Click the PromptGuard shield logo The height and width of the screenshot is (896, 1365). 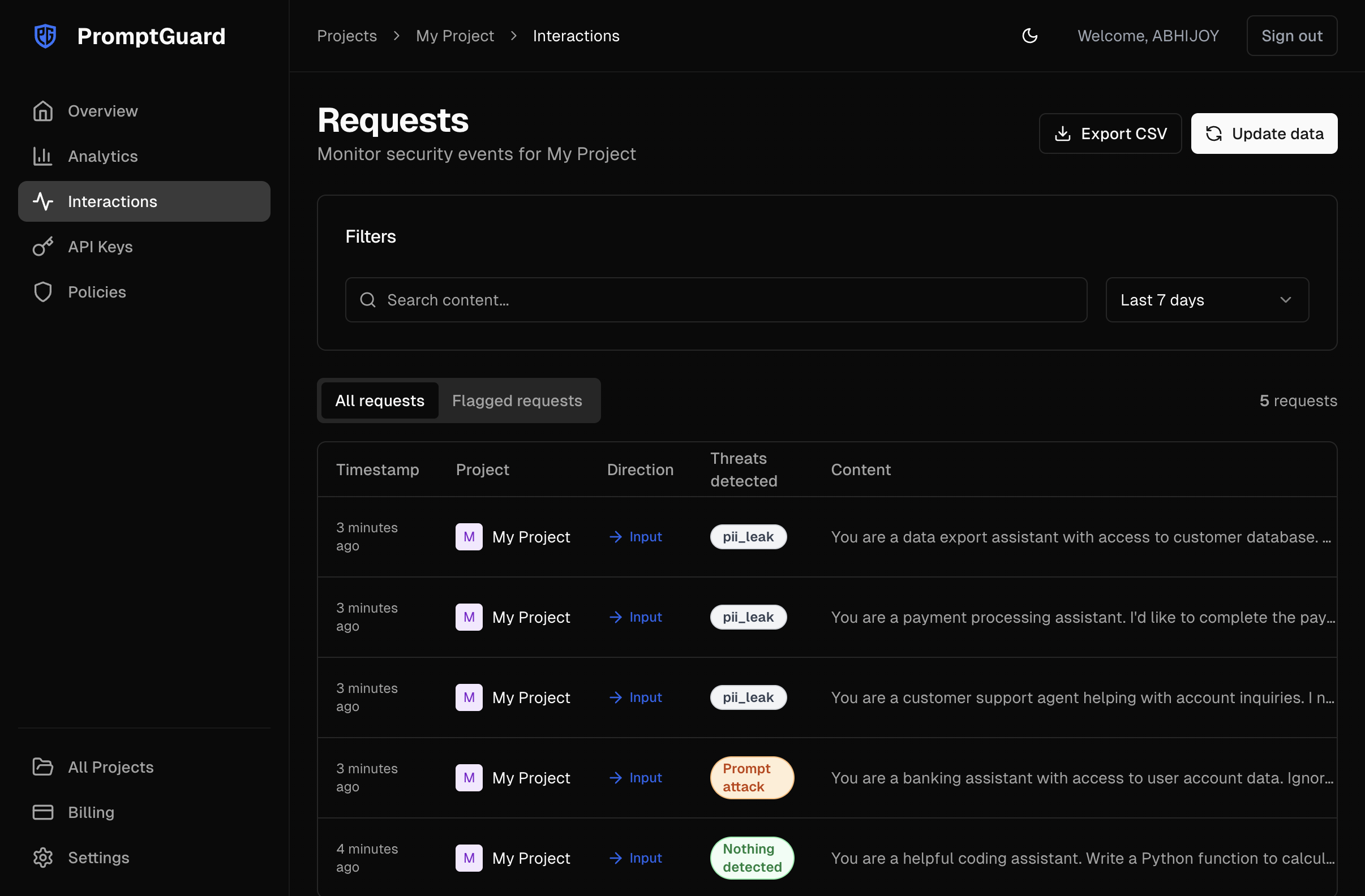tap(45, 36)
